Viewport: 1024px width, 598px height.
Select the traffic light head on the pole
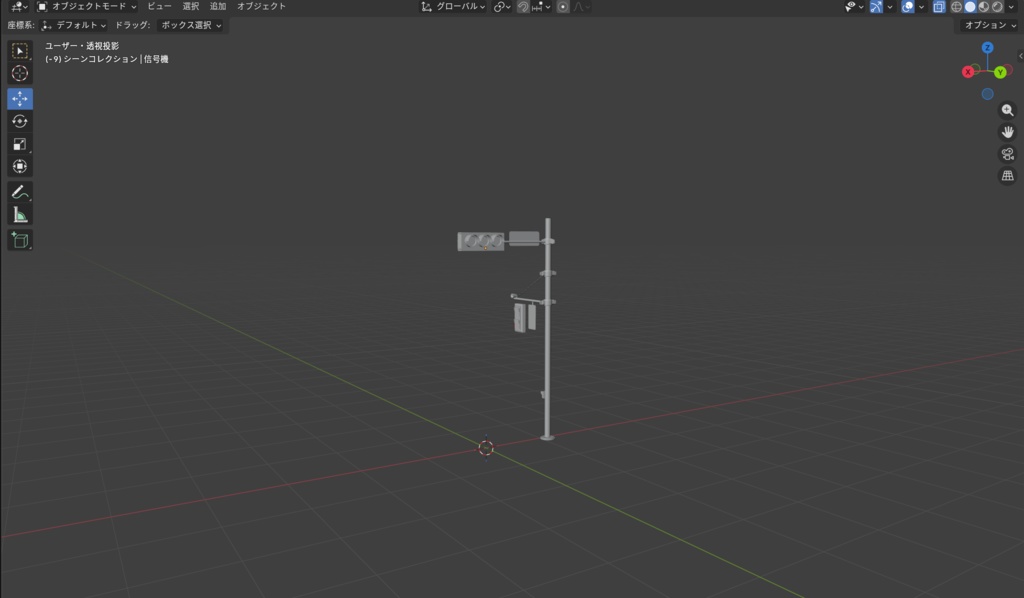pyautogui.click(x=481, y=242)
